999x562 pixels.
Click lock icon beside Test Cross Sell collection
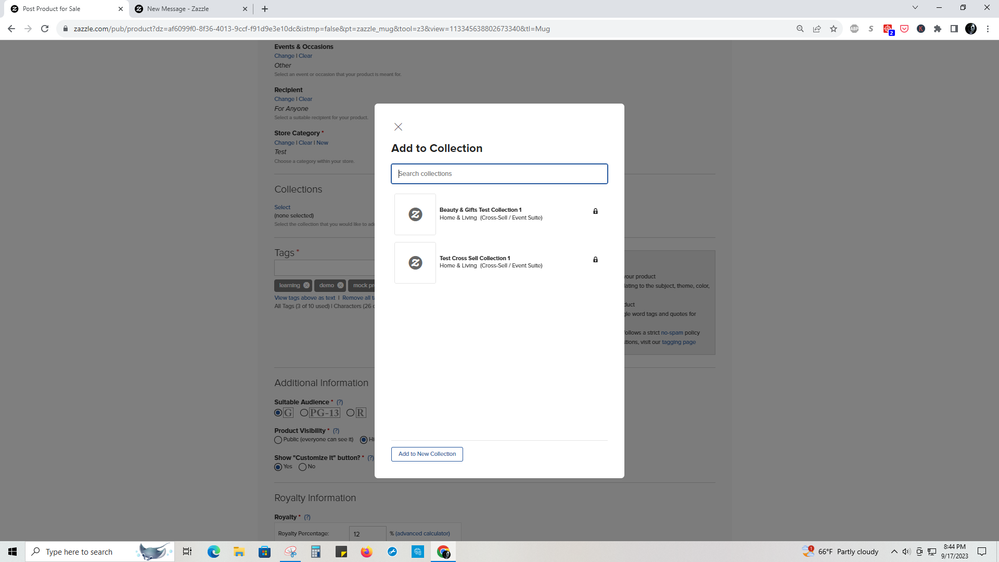pyautogui.click(x=595, y=260)
